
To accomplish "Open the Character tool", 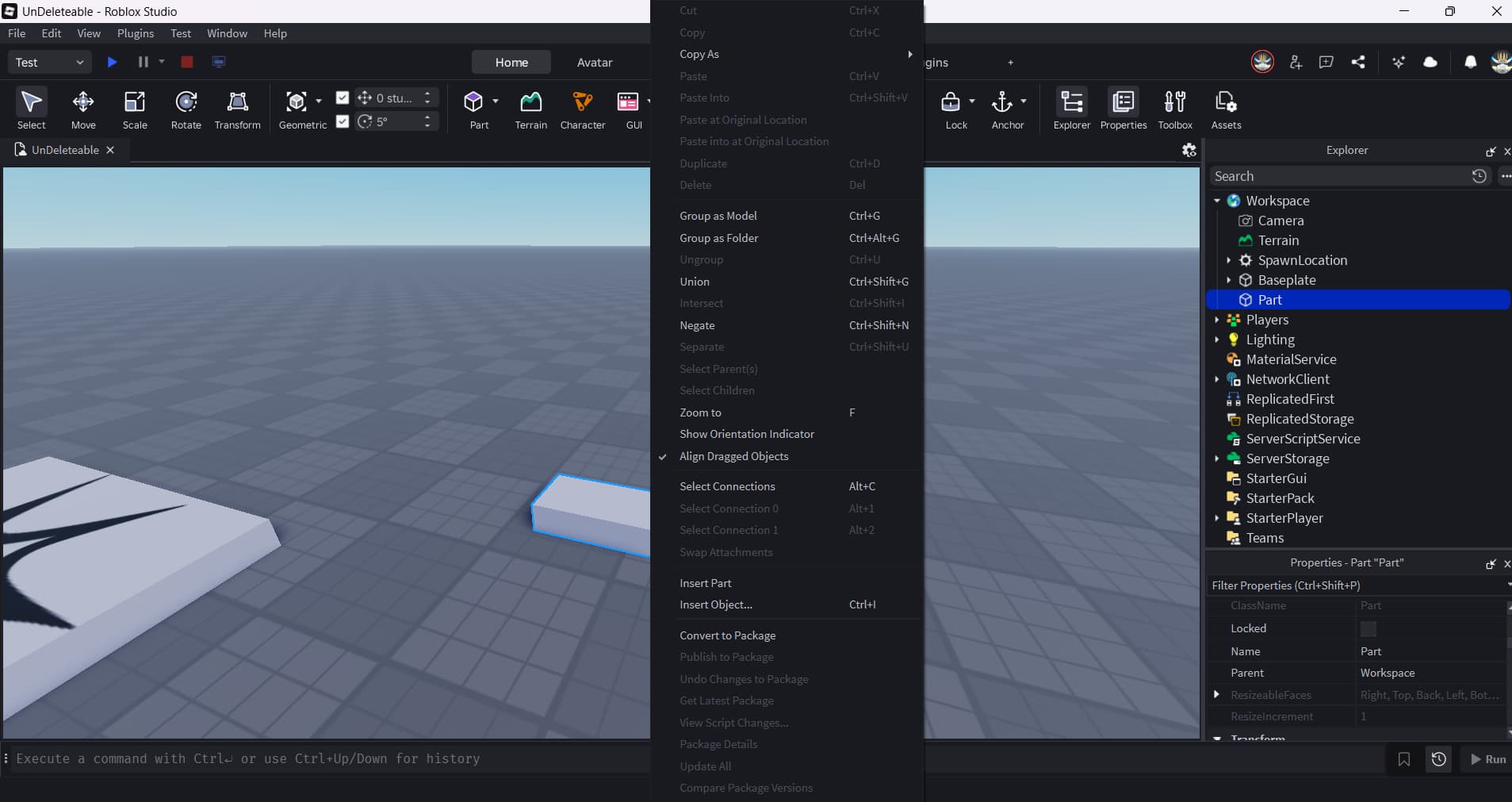I will (583, 109).
